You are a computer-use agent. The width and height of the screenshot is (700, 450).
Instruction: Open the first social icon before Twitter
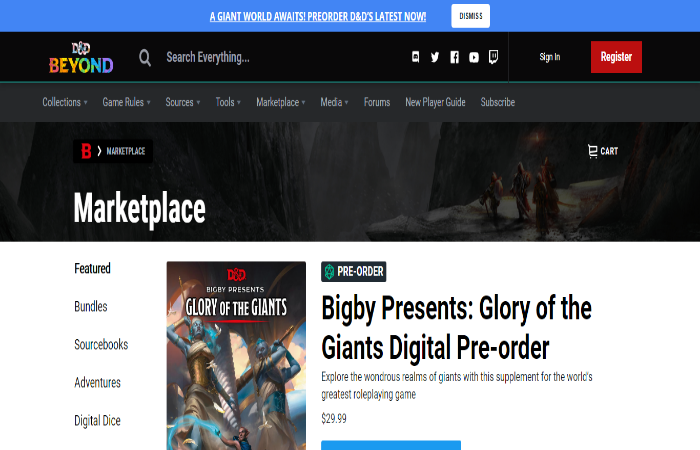[x=416, y=57]
